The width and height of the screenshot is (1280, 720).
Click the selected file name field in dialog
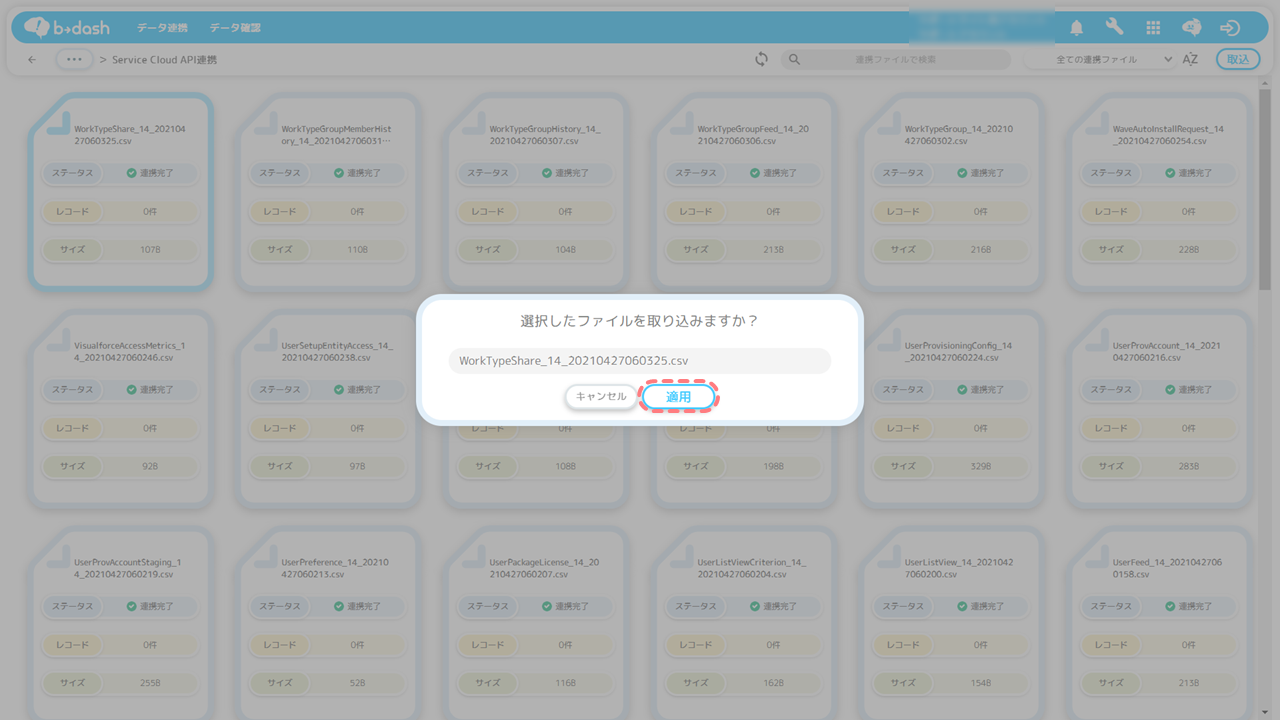[x=640, y=360]
